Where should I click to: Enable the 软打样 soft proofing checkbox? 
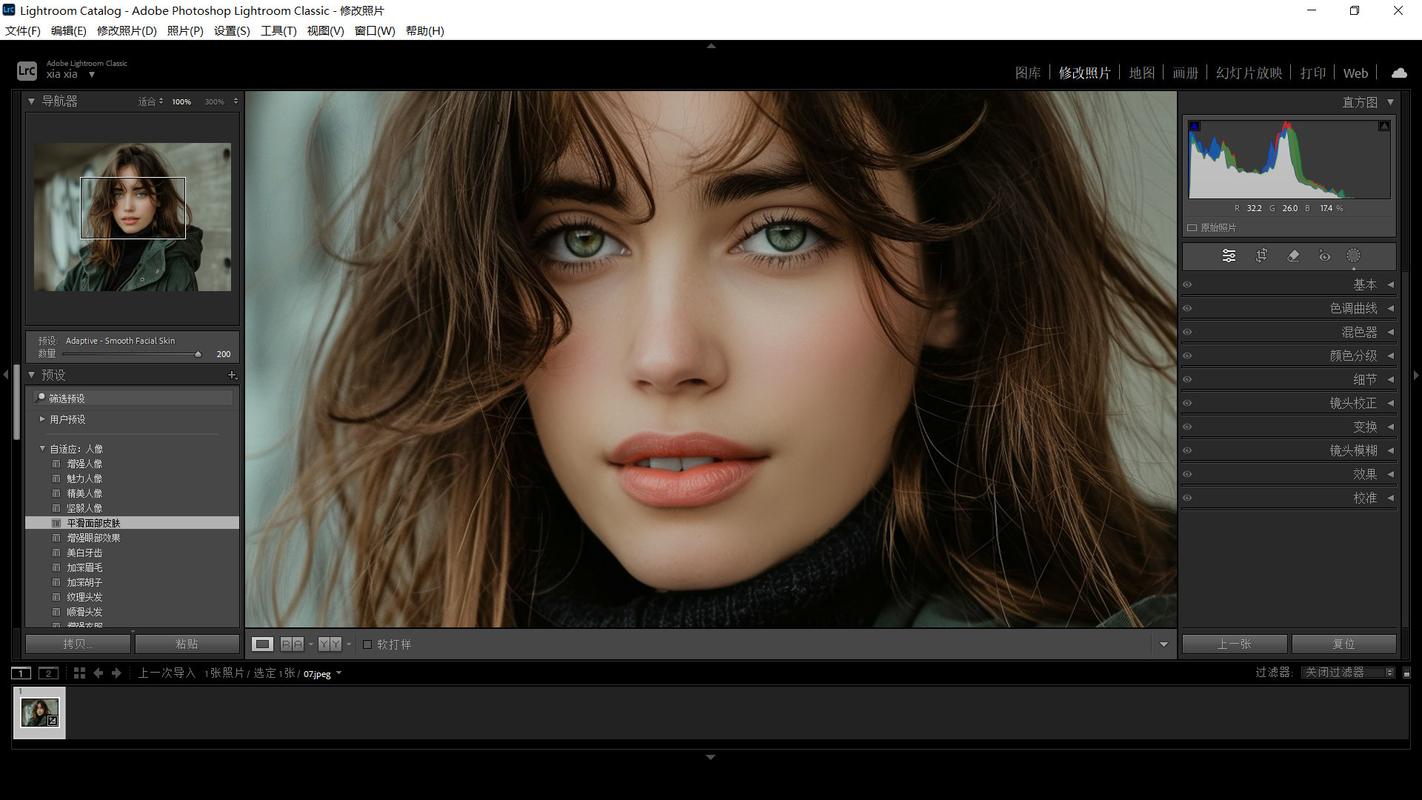point(367,645)
